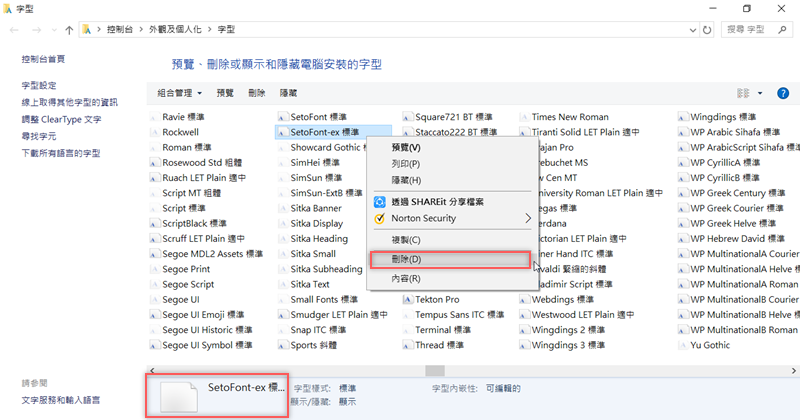Click toolbar 預覽 button
The image size is (800, 420).
(225, 93)
